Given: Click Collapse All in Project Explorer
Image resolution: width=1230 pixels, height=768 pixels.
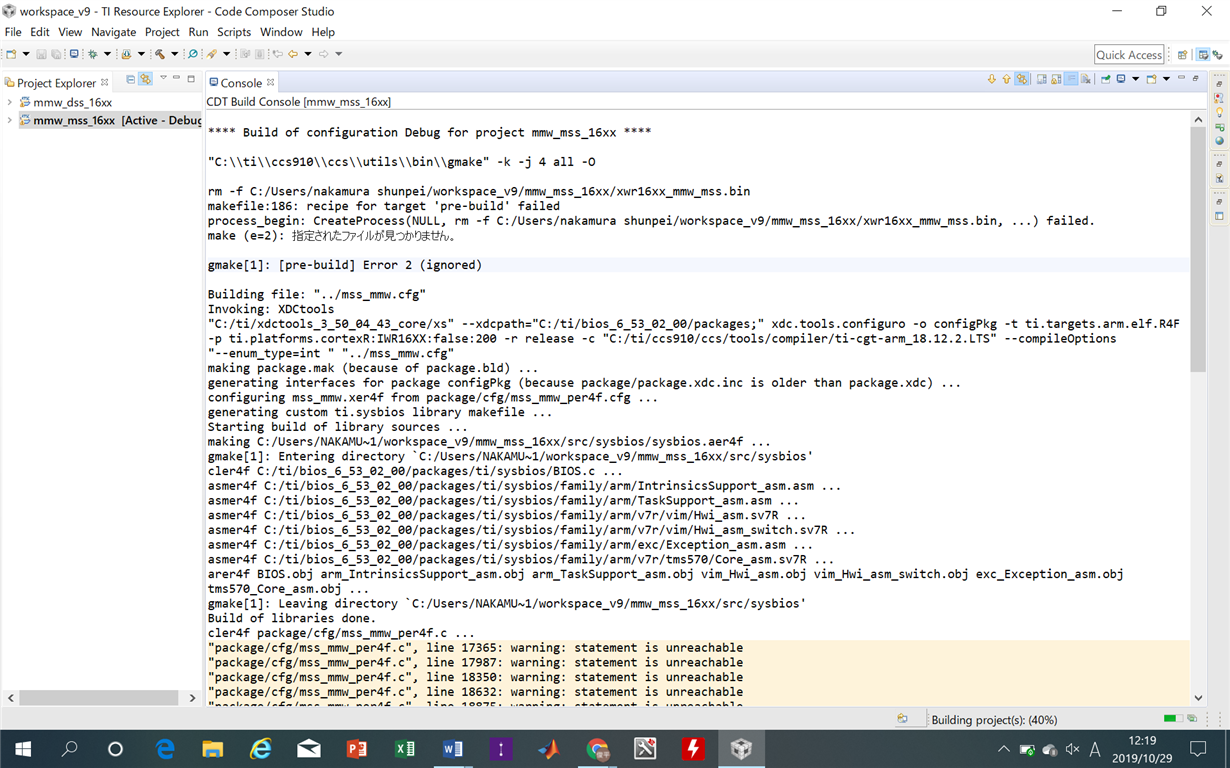Looking at the screenshot, I should tap(131, 79).
